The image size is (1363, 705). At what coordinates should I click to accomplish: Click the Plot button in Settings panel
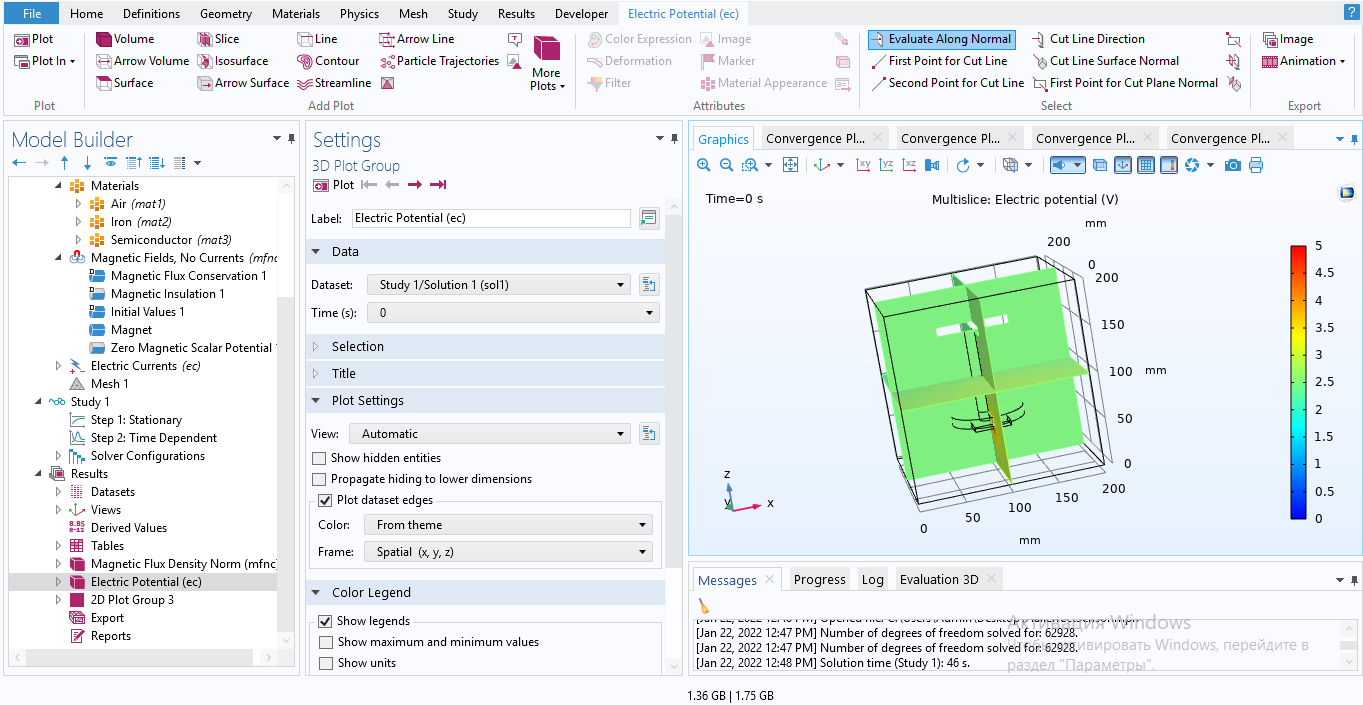tap(334, 185)
